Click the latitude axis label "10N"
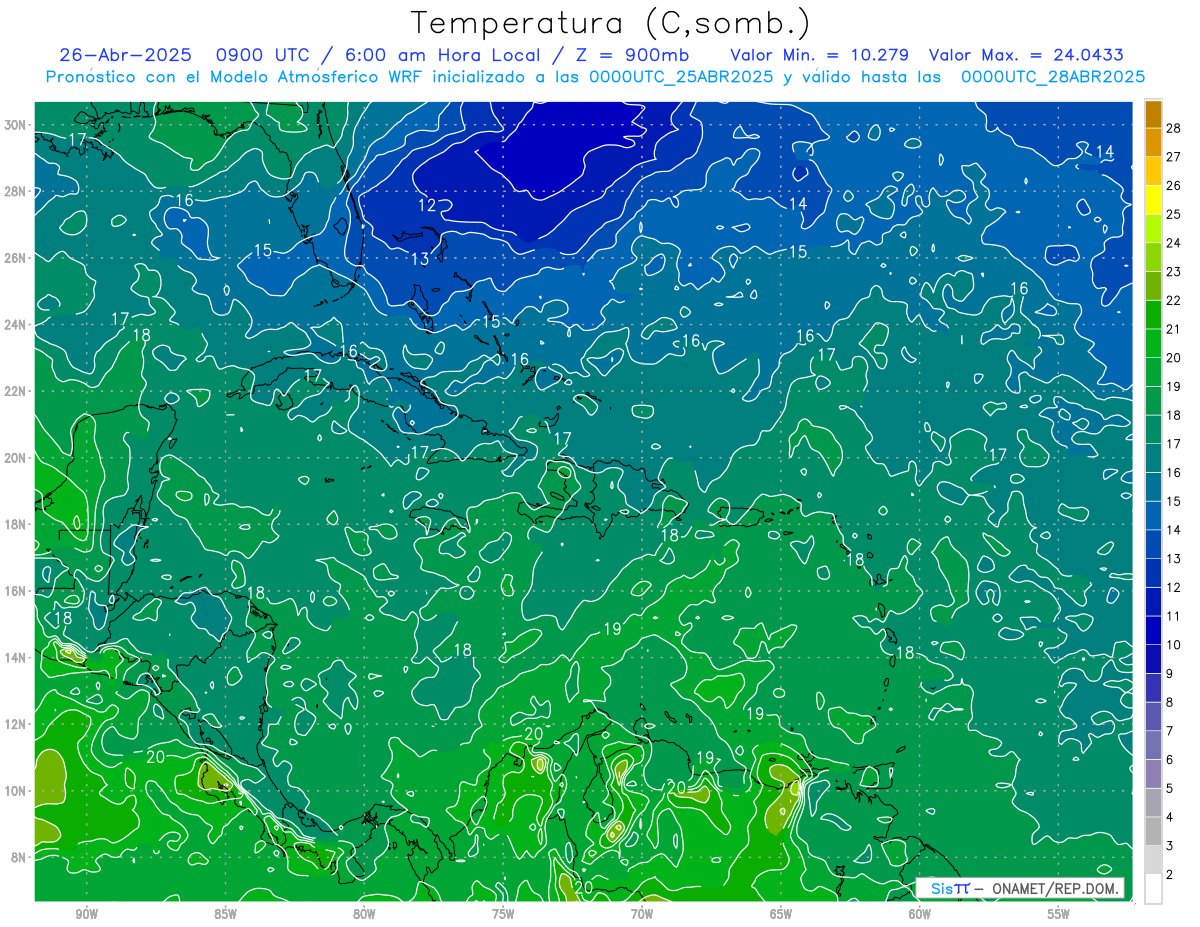Screen dimensions: 1200x927 (x=17, y=790)
